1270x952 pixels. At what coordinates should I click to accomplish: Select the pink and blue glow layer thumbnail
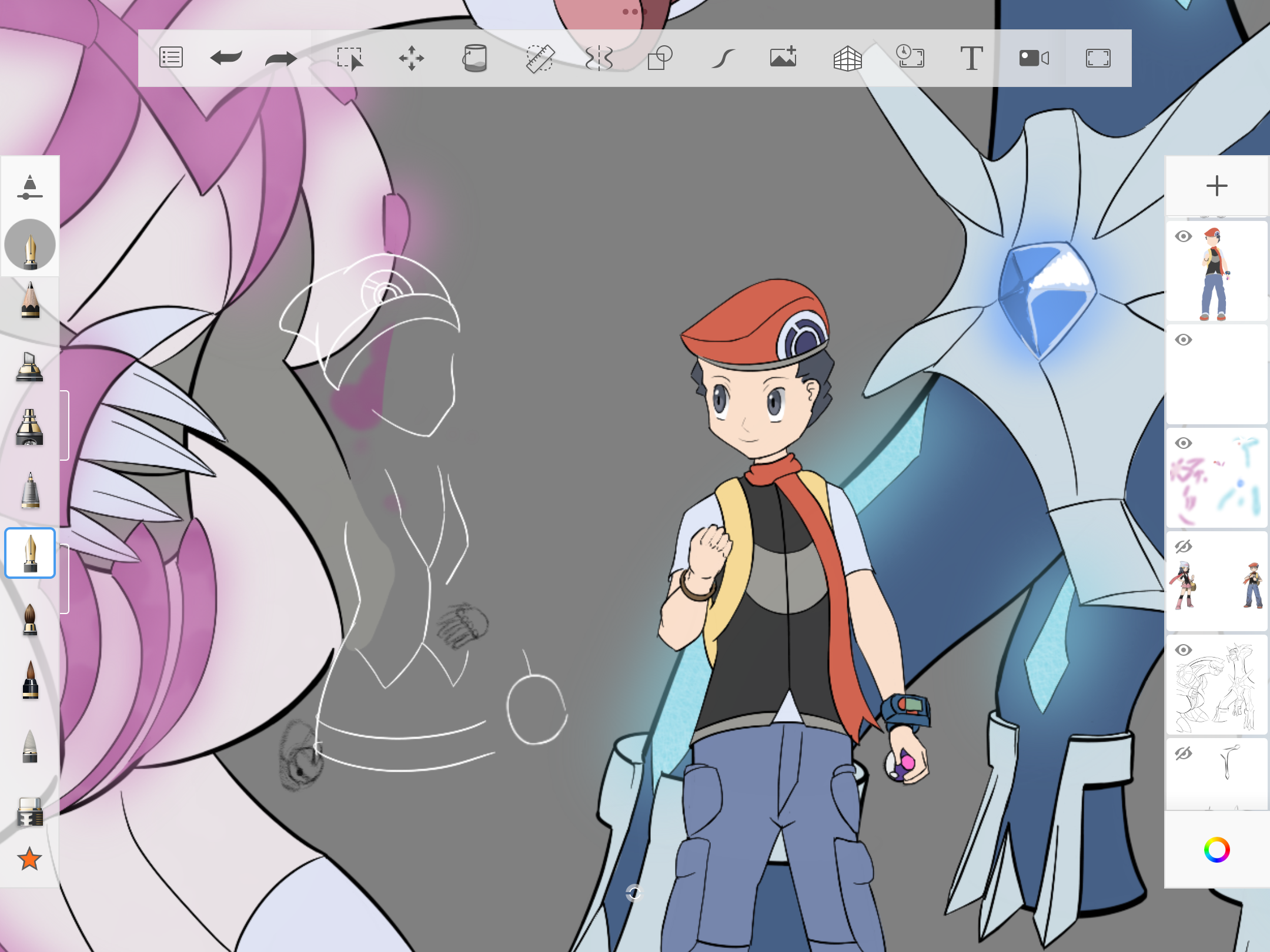point(1216,478)
